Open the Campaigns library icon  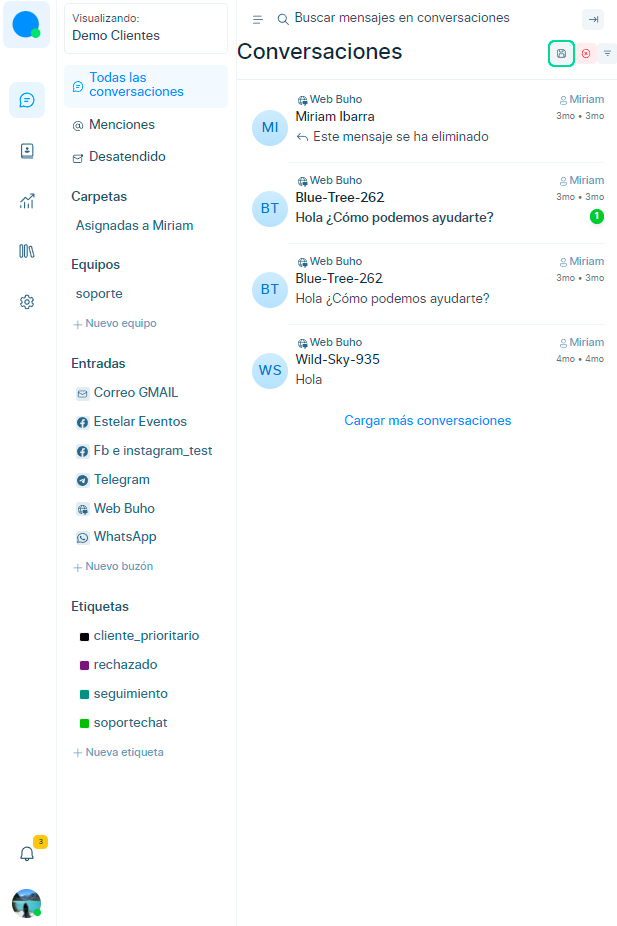tap(27, 251)
